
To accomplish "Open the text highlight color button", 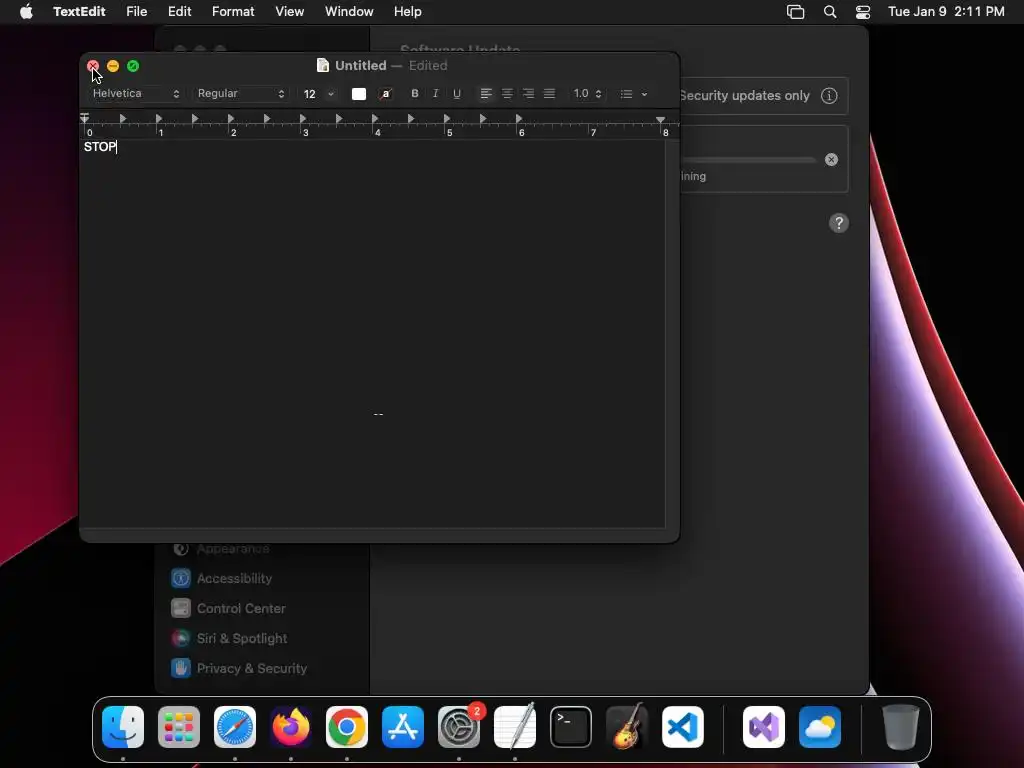I will [x=386, y=94].
